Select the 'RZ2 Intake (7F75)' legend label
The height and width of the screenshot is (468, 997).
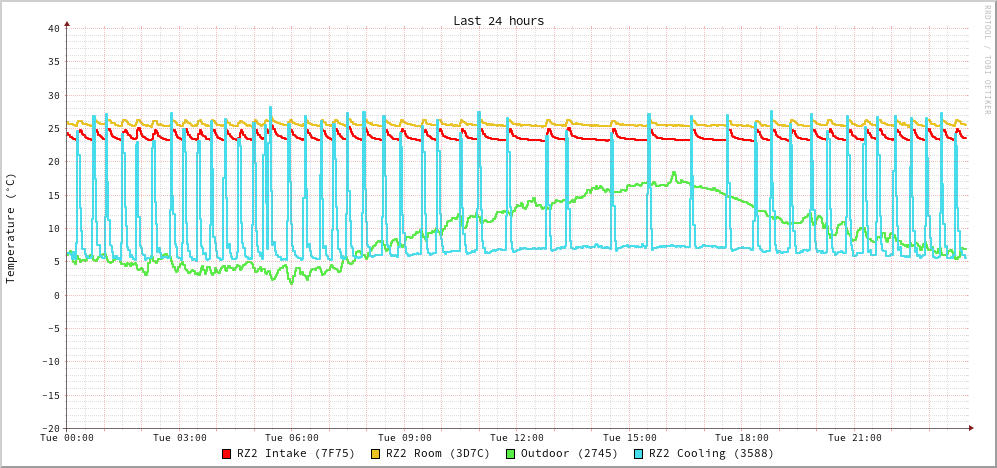pos(296,454)
